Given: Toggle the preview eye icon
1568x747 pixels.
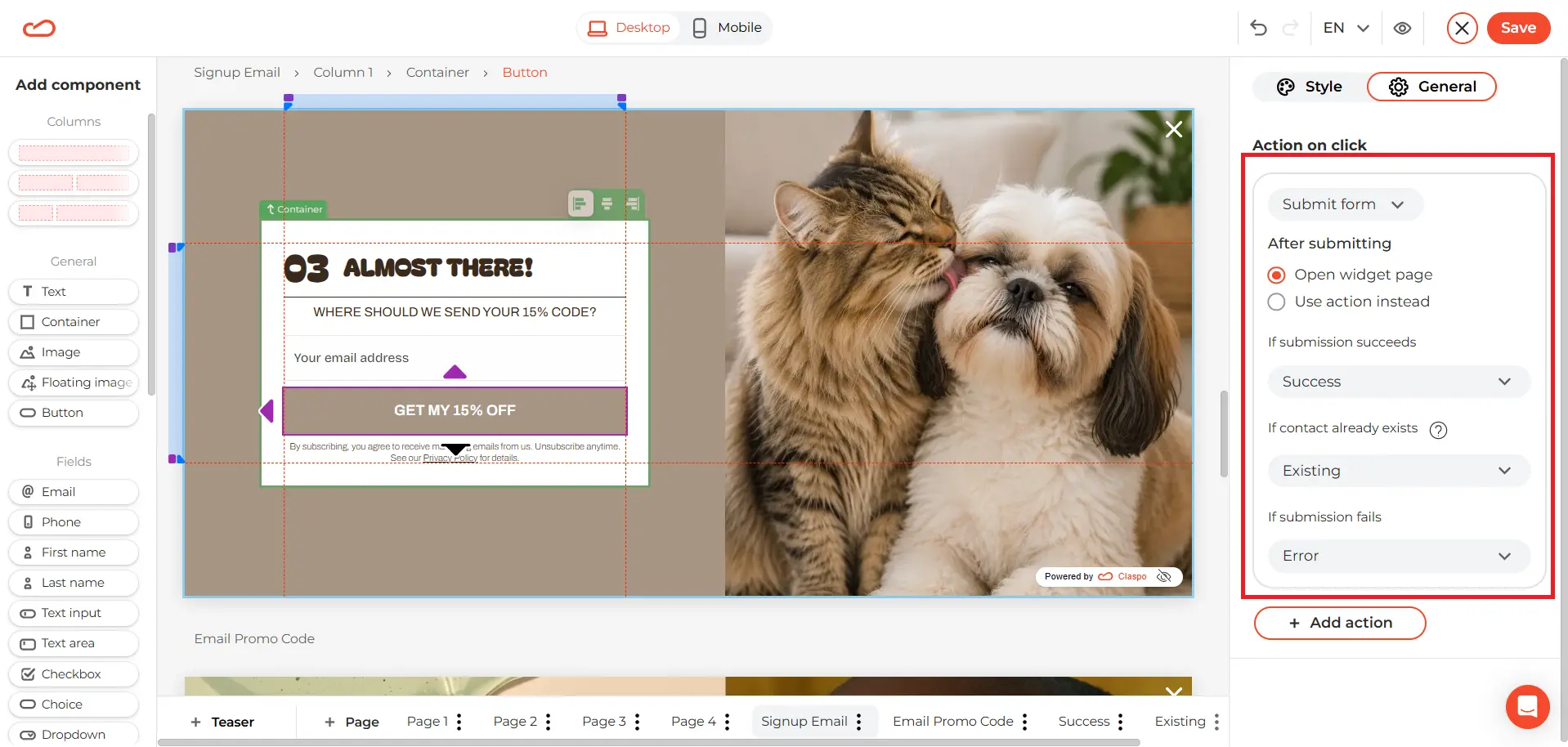Looking at the screenshot, I should [x=1402, y=28].
